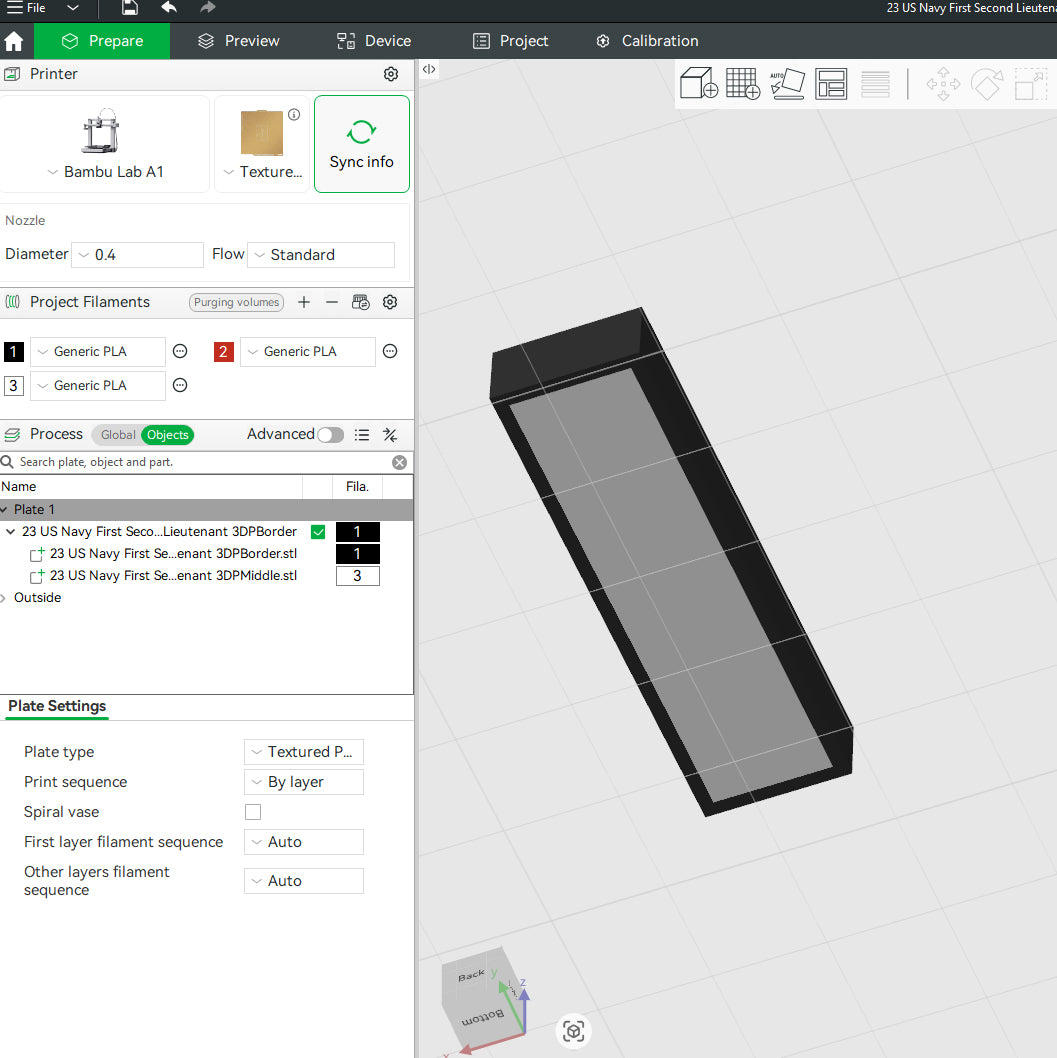The image size is (1057, 1058).
Task: Toggle the Advanced mode switch
Action: (330, 435)
